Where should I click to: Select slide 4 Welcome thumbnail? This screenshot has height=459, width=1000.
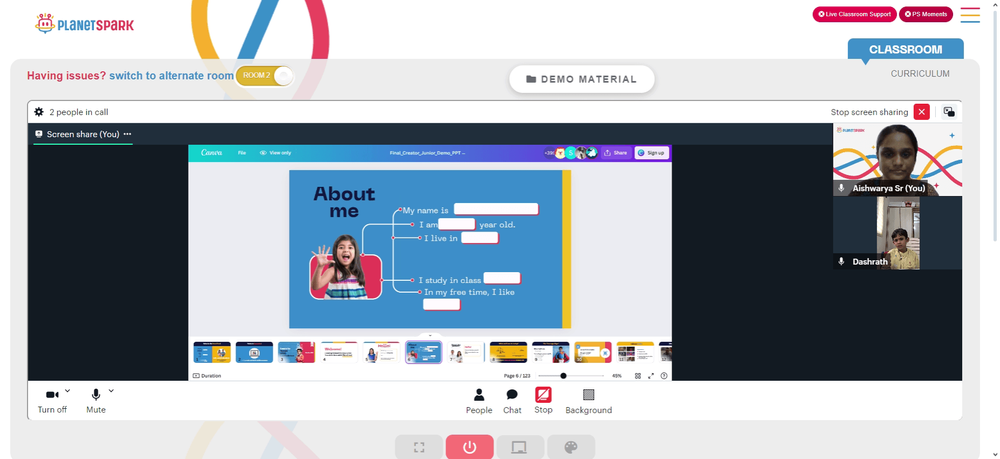coord(339,352)
